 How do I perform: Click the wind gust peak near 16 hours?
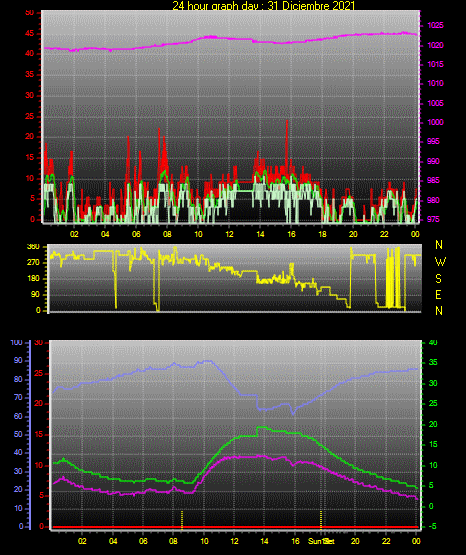point(287,122)
